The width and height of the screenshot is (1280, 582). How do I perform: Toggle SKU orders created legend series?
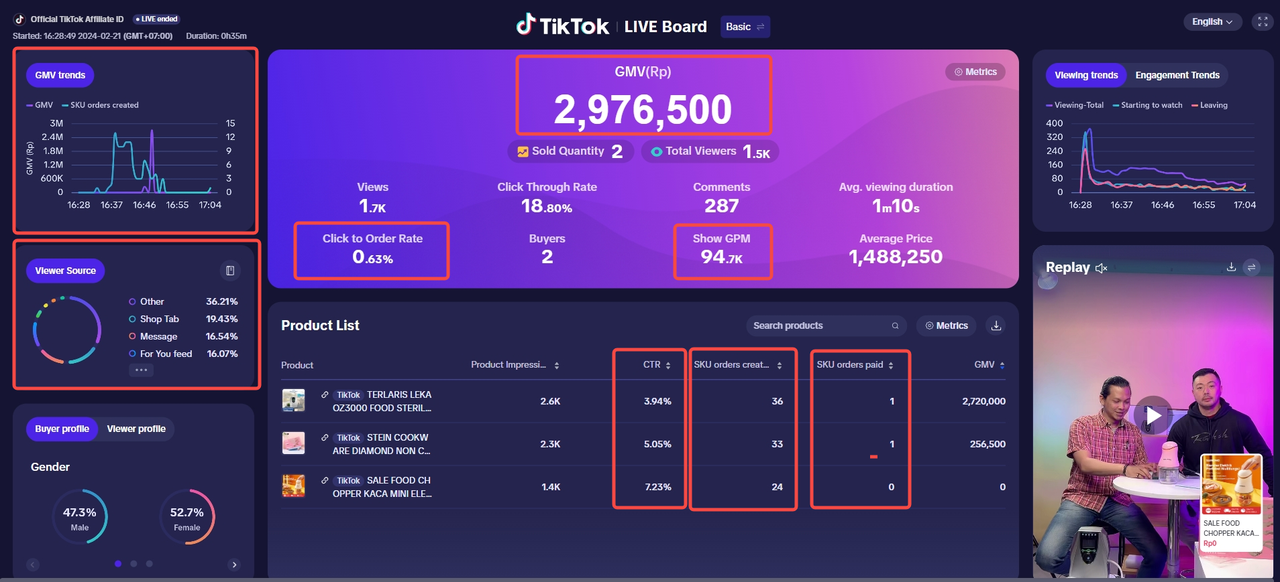99,105
